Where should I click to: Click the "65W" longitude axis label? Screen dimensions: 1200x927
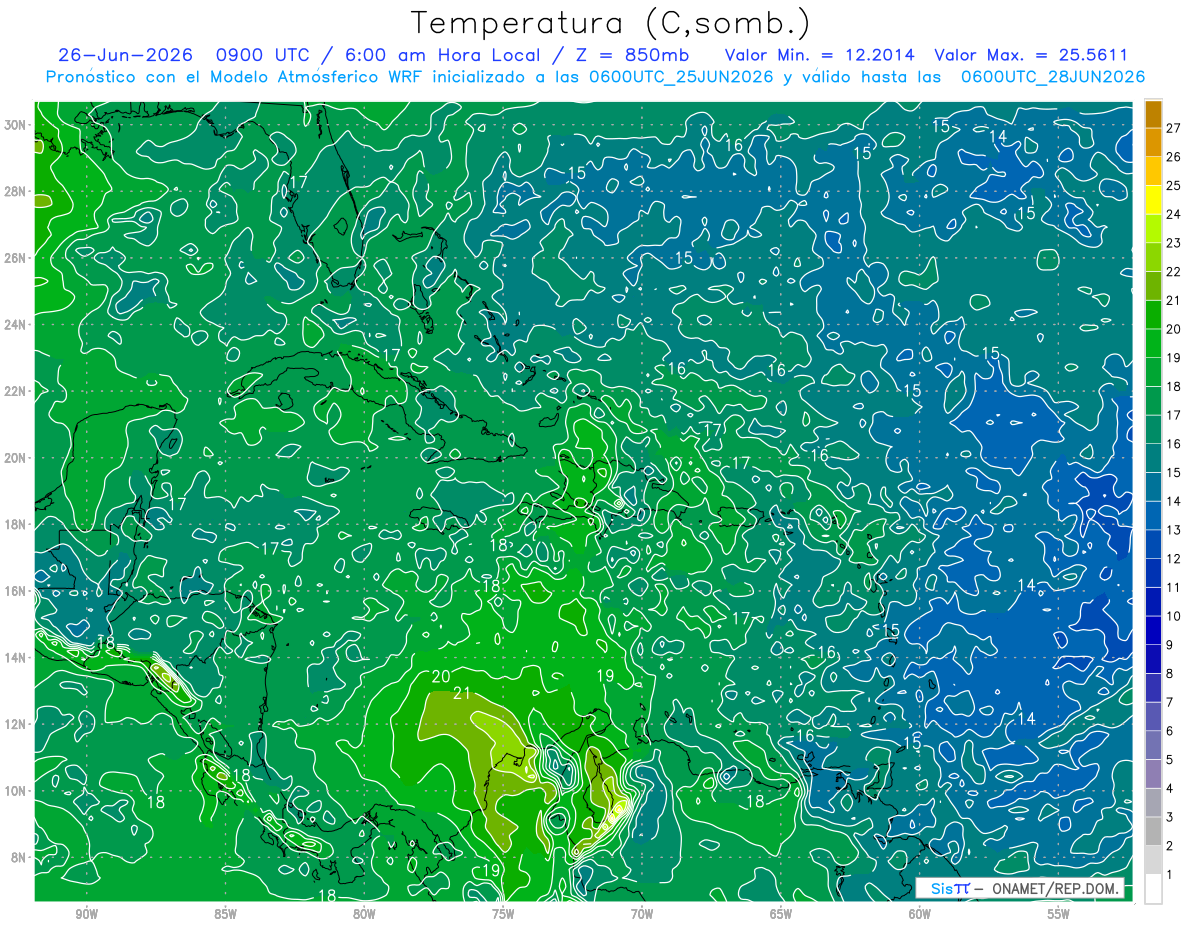pos(781,913)
